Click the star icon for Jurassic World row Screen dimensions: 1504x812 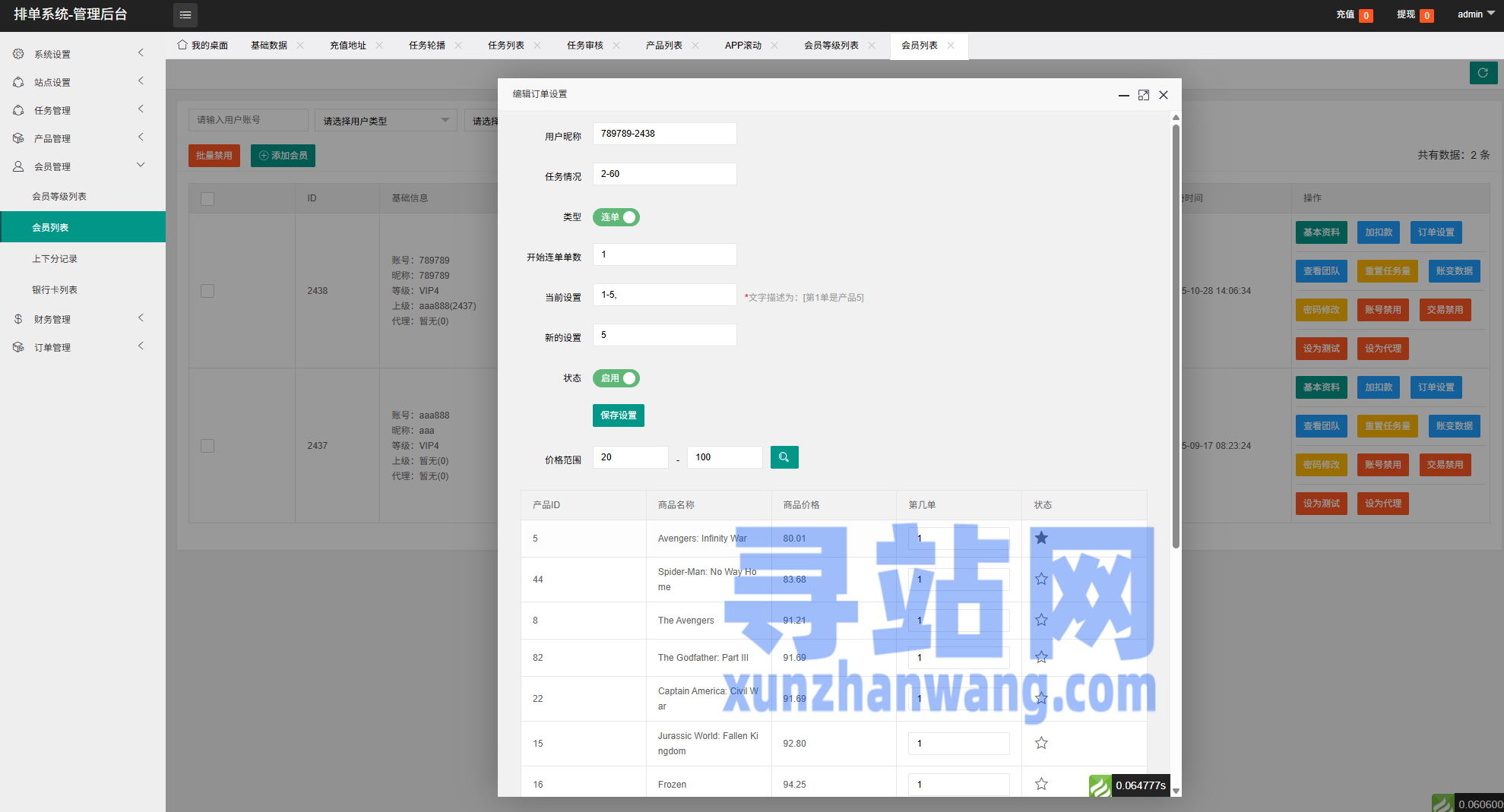click(1041, 743)
